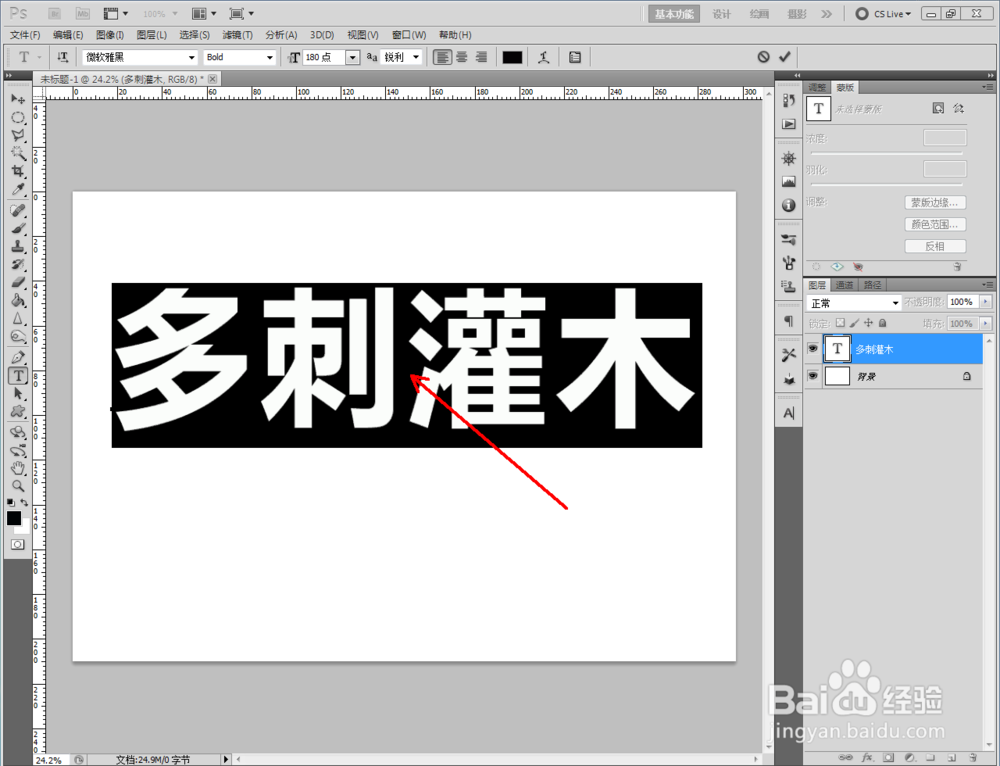The image size is (1000, 766).
Task: Select the Clone Stamp tool
Action: (18, 246)
